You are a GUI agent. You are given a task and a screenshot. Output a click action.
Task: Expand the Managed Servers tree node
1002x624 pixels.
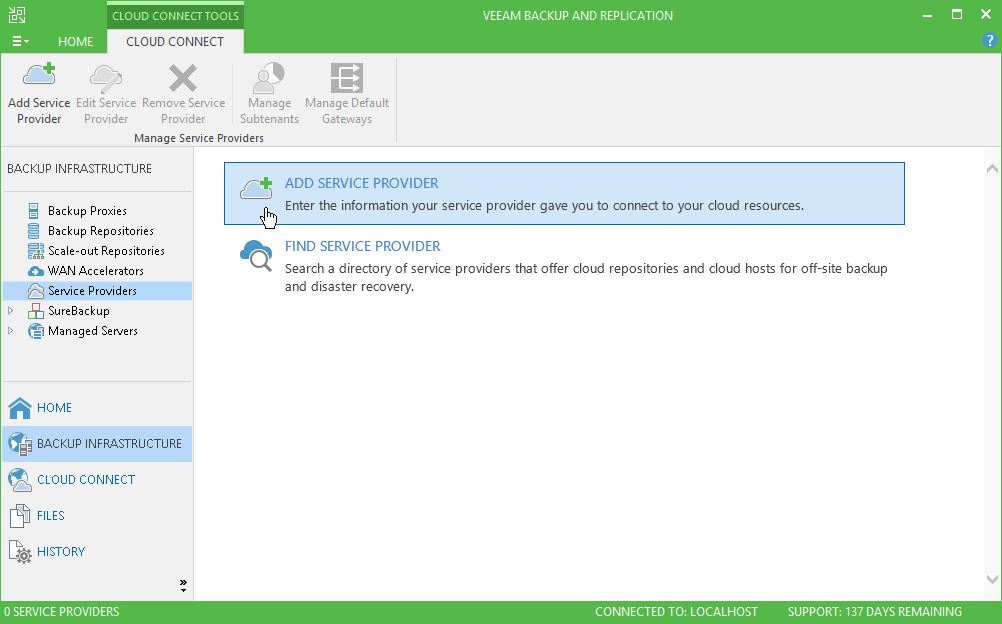click(11, 331)
